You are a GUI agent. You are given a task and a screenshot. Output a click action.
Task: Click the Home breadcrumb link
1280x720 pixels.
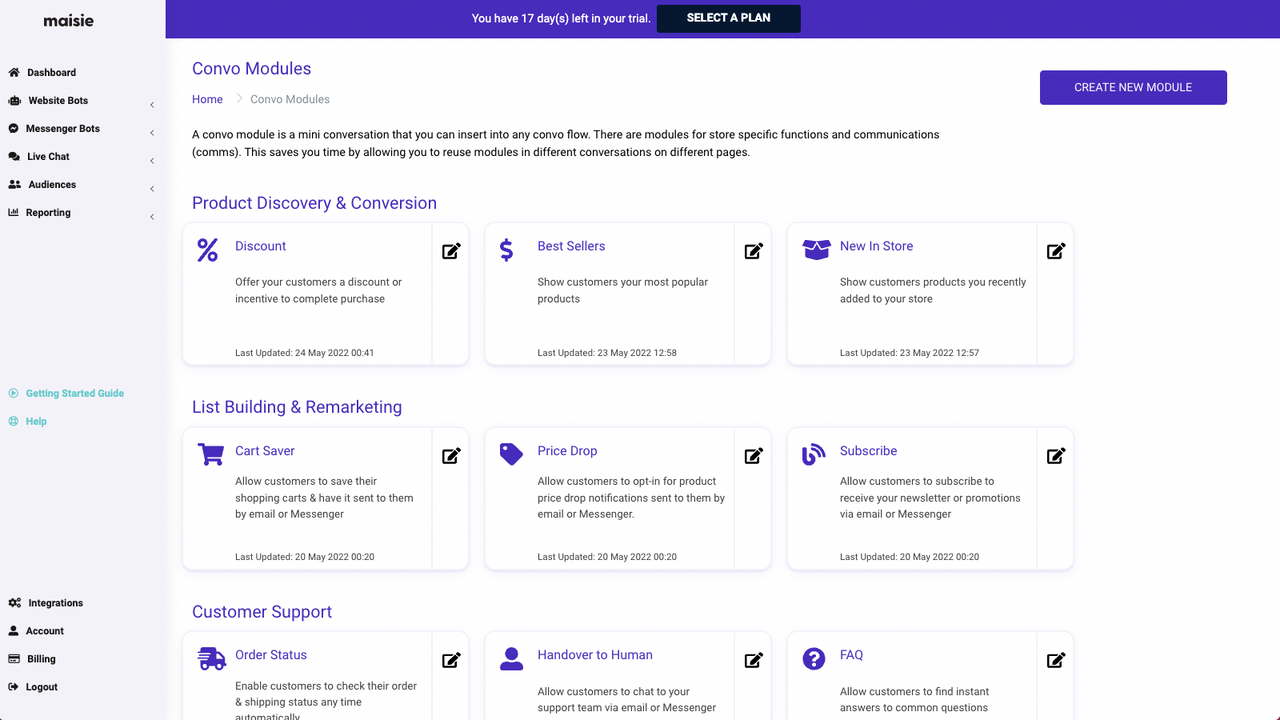pyautogui.click(x=207, y=99)
